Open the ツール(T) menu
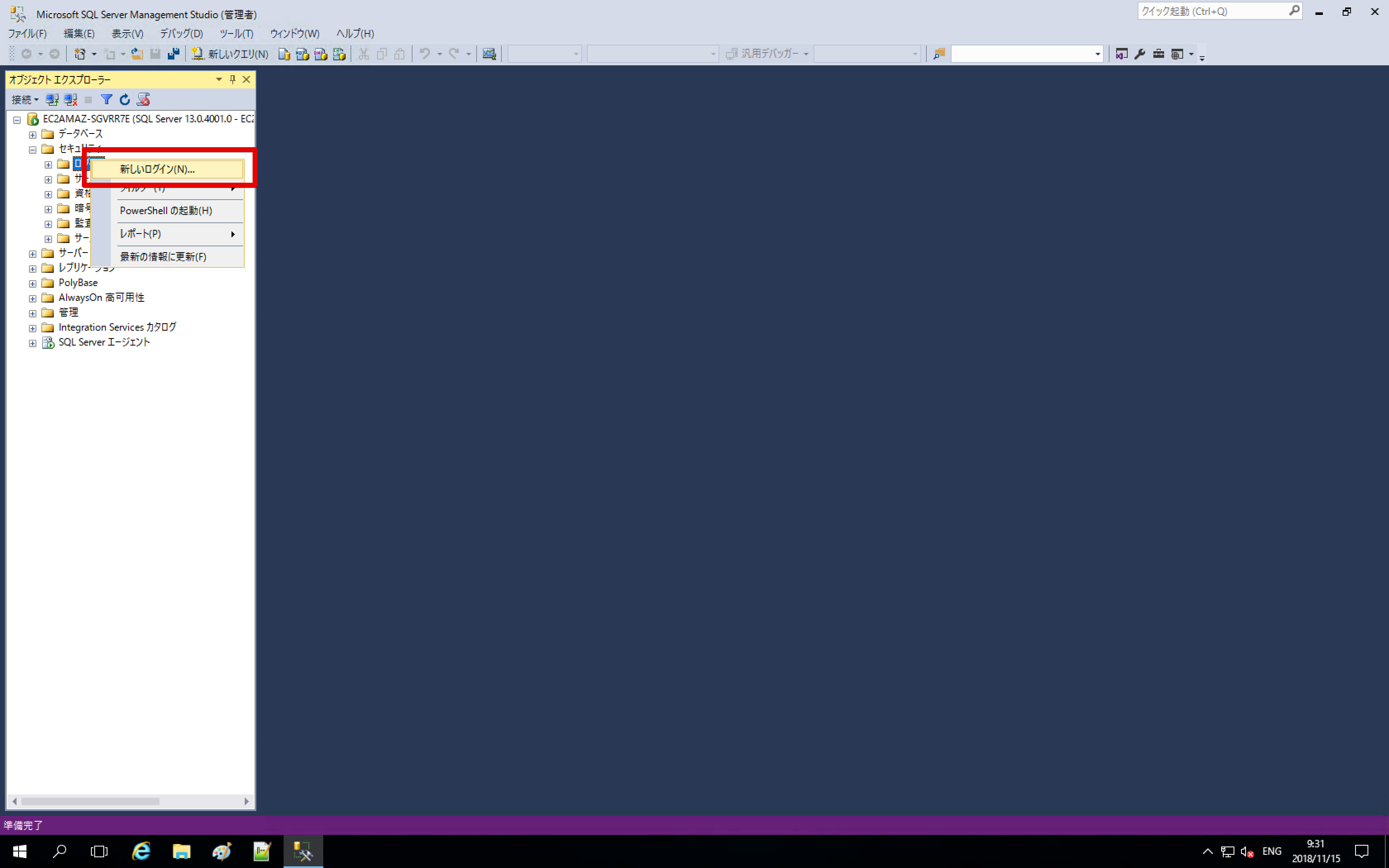Viewport: 1389px width, 868px height. click(x=236, y=34)
